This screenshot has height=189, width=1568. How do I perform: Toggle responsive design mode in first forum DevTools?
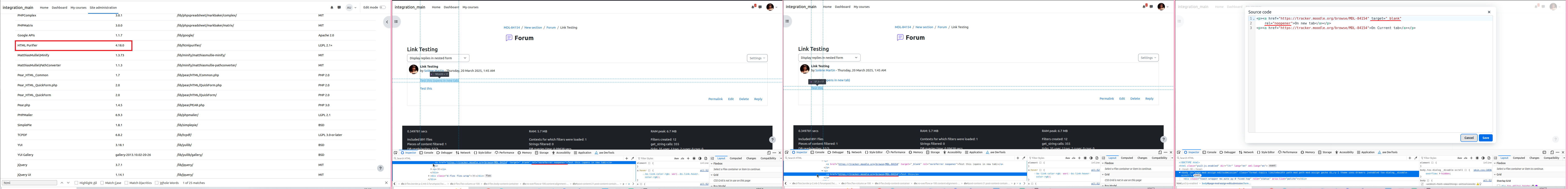(769, 153)
